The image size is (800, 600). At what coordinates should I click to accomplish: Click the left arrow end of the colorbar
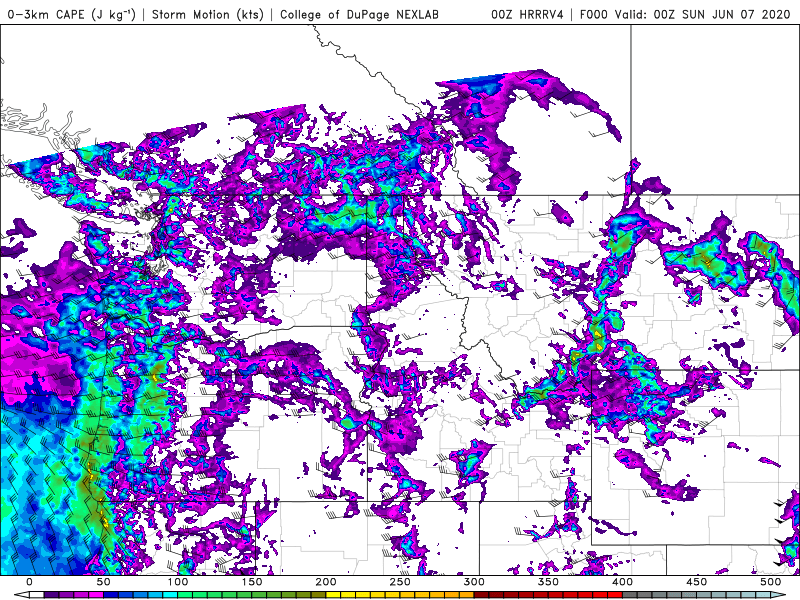[x=21, y=595]
